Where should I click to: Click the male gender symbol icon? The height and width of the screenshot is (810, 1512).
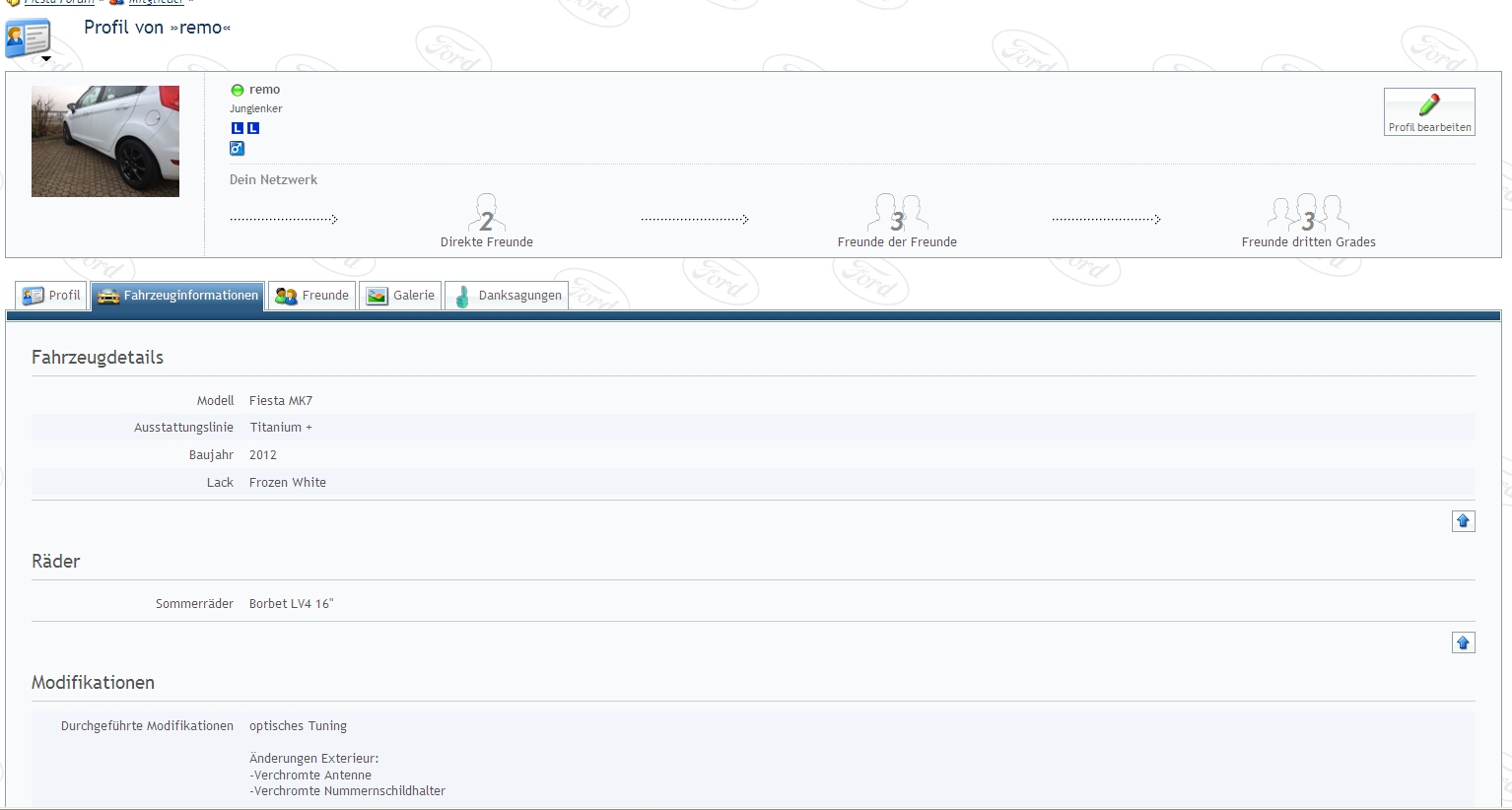(x=237, y=148)
